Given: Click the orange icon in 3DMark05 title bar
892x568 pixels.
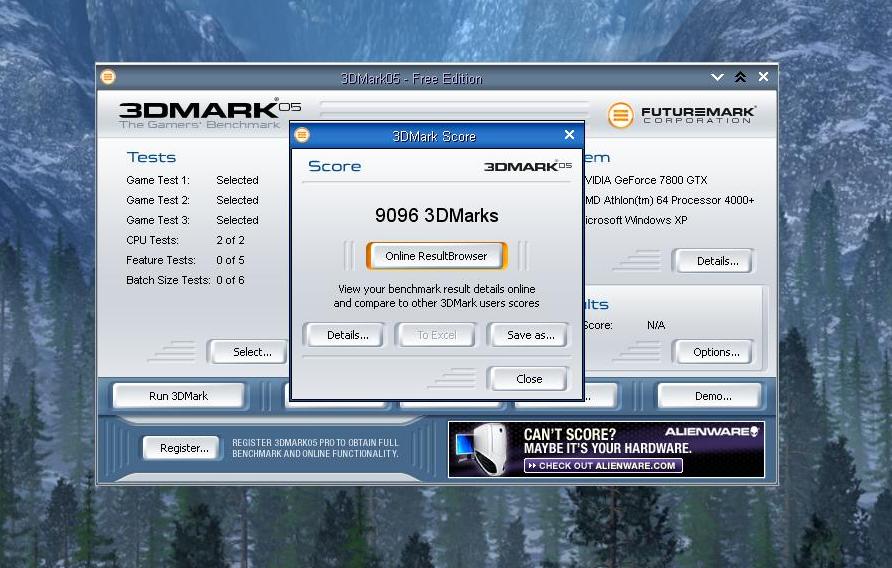Looking at the screenshot, I should click(108, 77).
